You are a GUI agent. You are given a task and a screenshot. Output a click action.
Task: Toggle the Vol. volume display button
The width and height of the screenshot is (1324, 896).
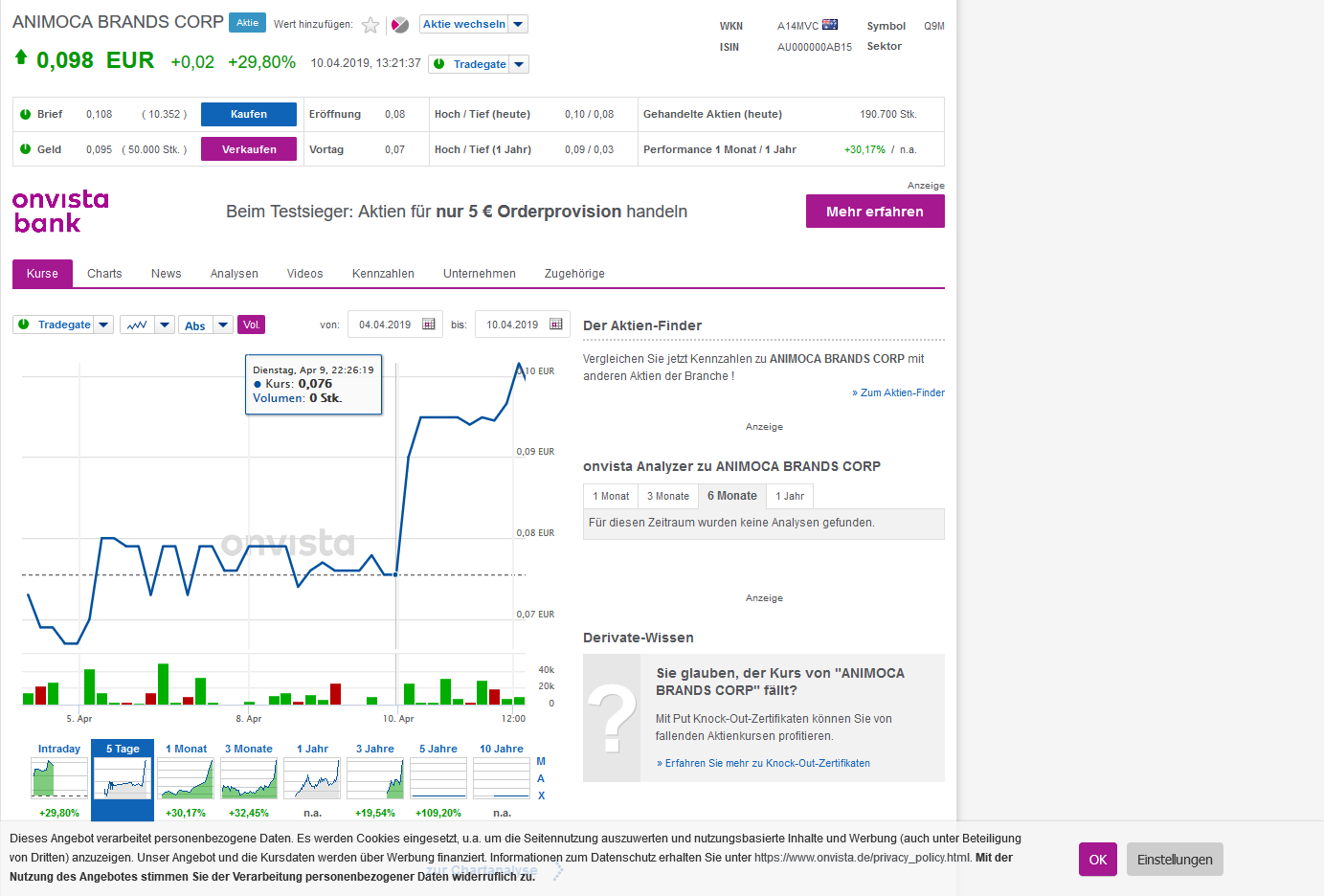[251, 325]
